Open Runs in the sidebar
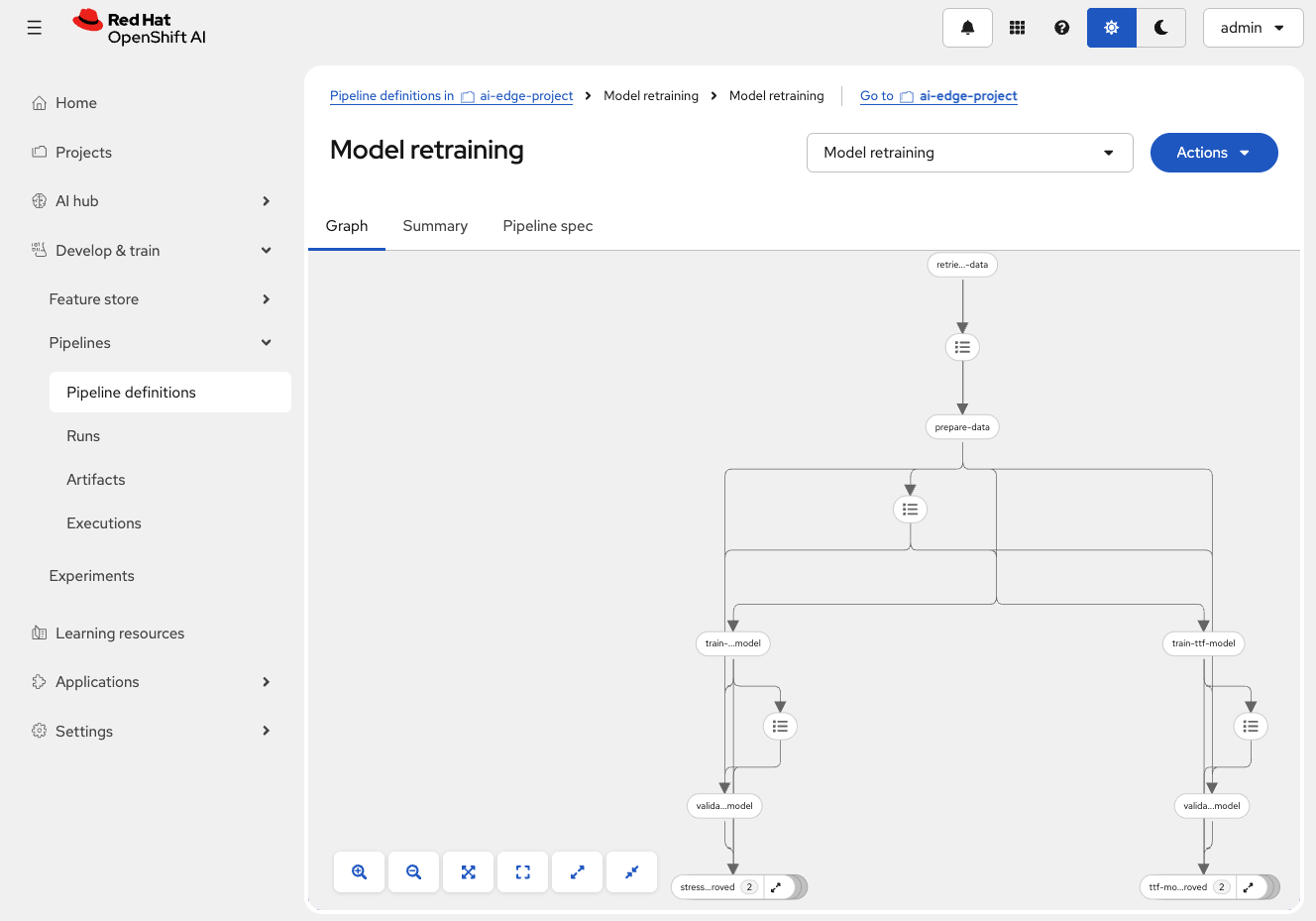 coord(83,436)
